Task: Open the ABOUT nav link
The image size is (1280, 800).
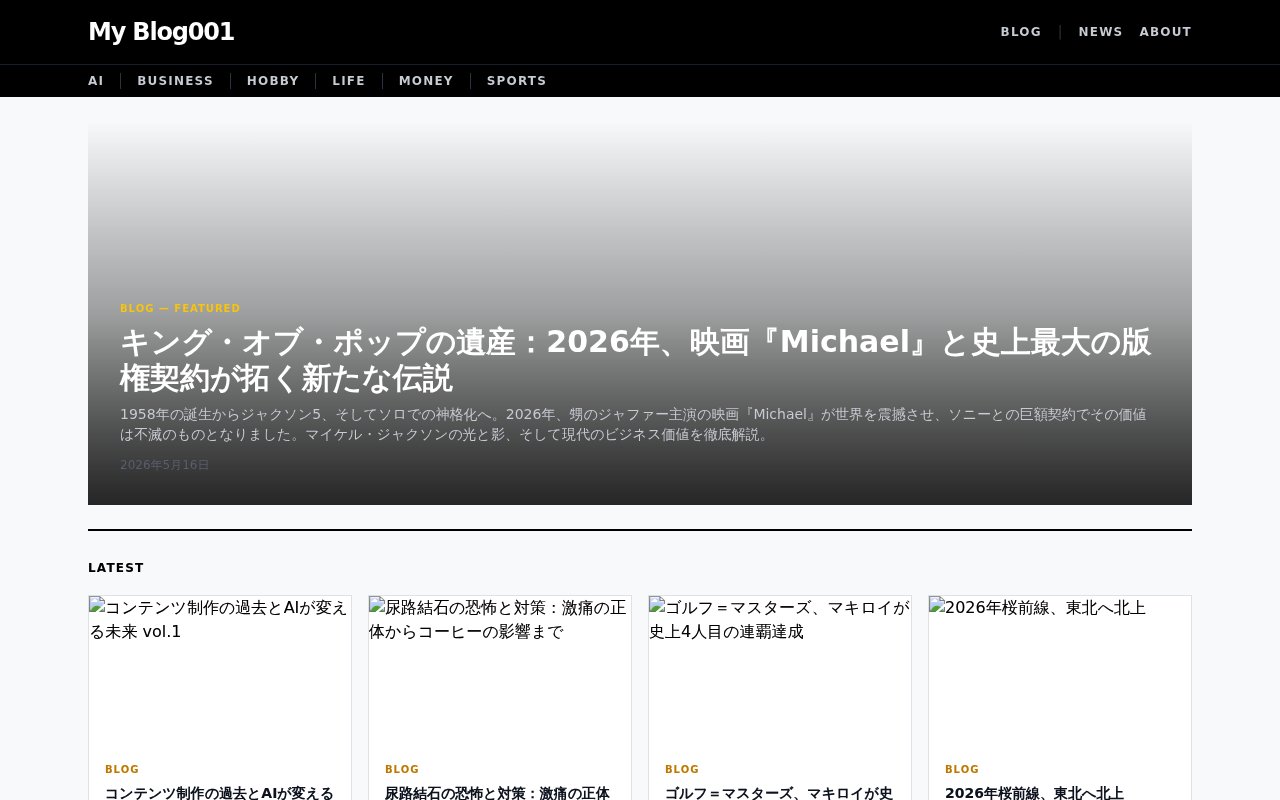Action: [1165, 32]
